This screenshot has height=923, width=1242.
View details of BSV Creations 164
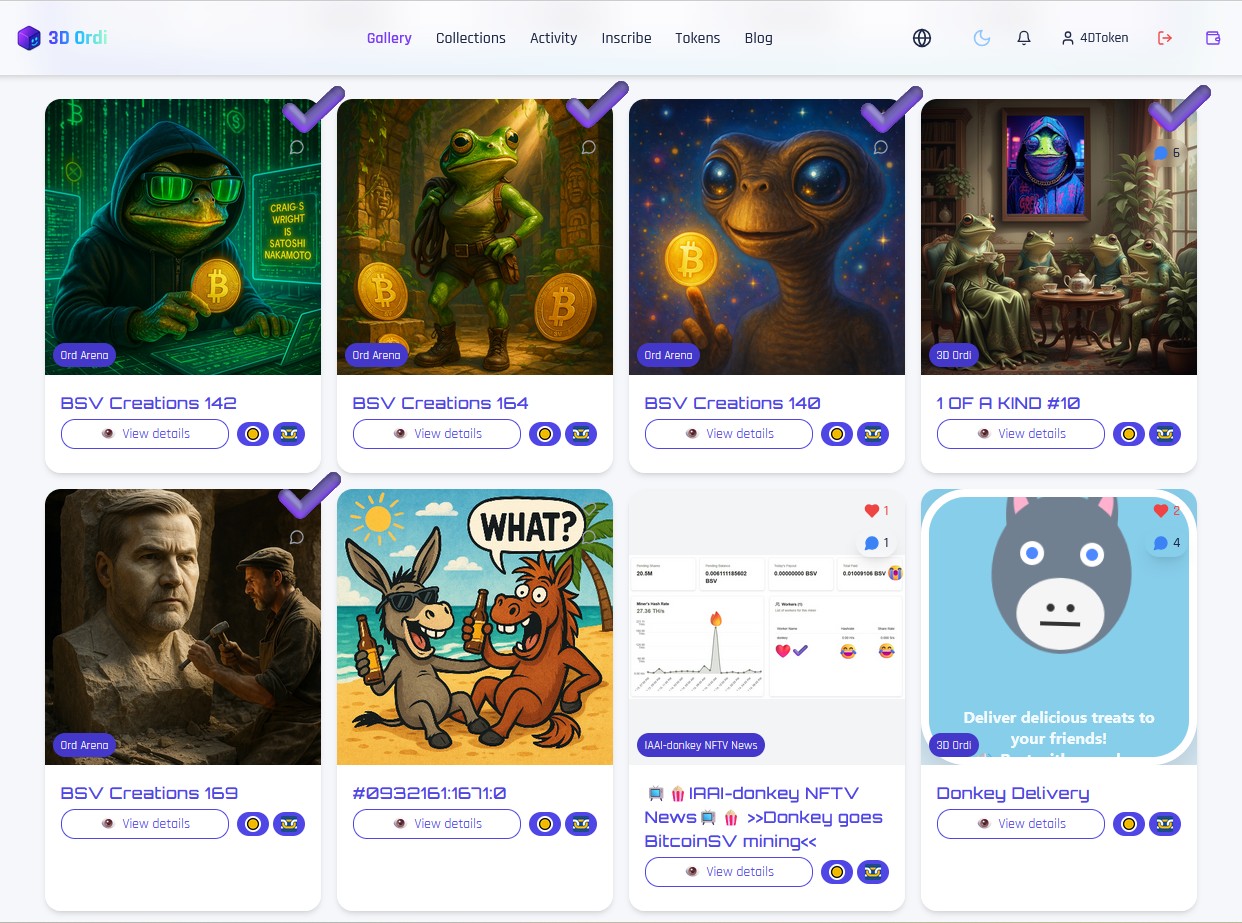pos(437,434)
